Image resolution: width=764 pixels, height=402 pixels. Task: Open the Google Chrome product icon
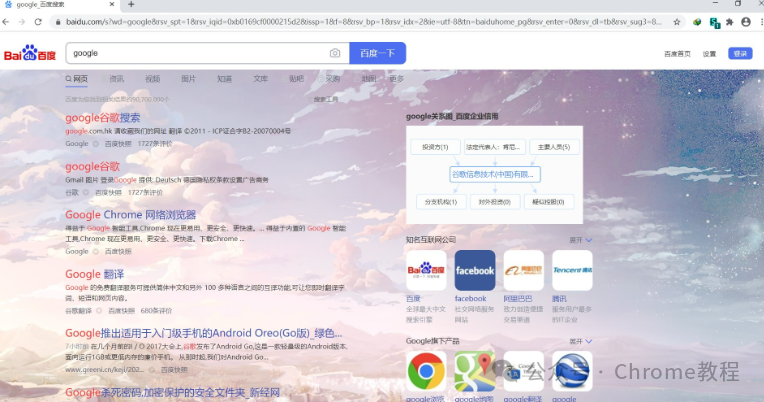[426, 371]
